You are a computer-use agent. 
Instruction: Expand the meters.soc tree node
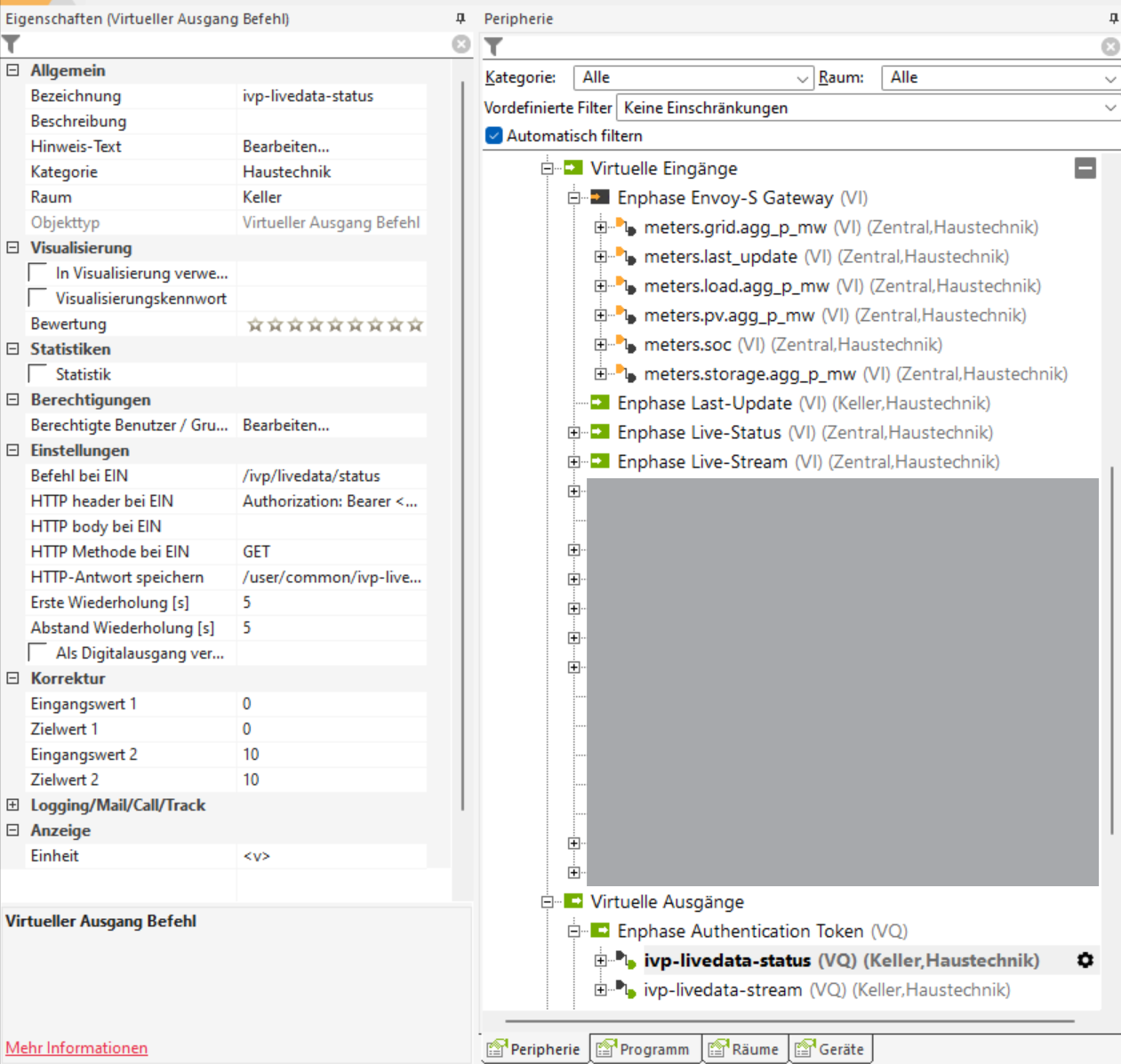(x=601, y=345)
